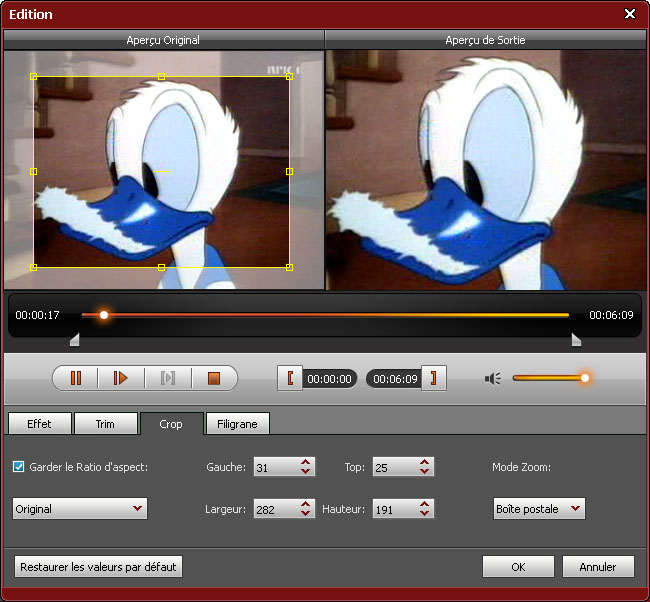Increase the Largeur value with up arrow
The width and height of the screenshot is (650, 602).
coord(306,504)
